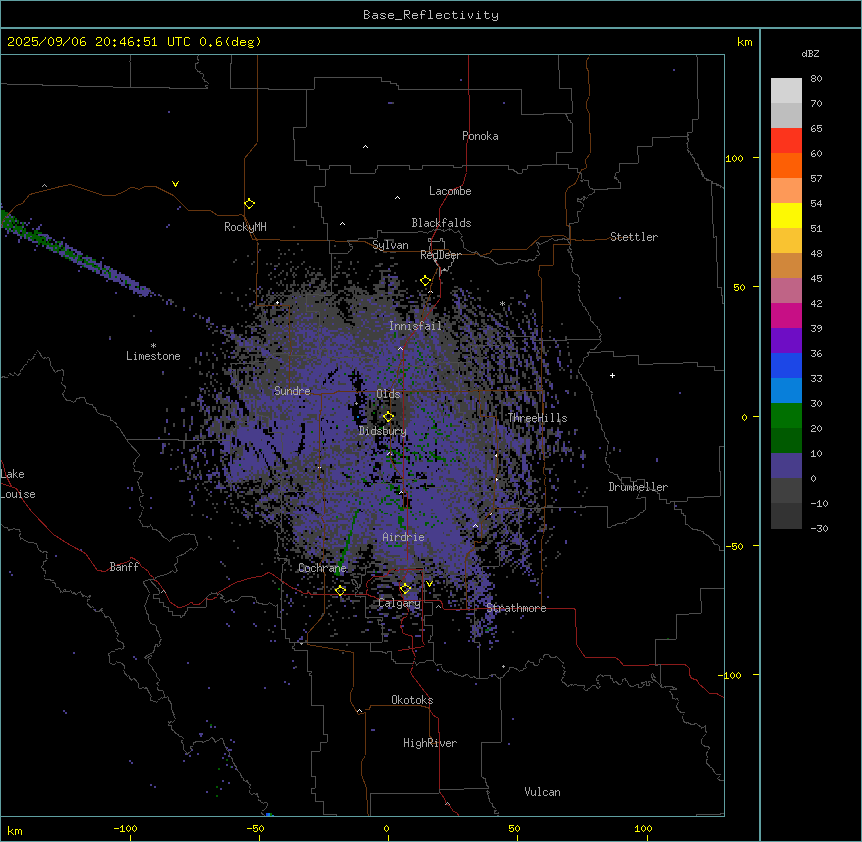Select the Sylvan town label

click(390, 245)
